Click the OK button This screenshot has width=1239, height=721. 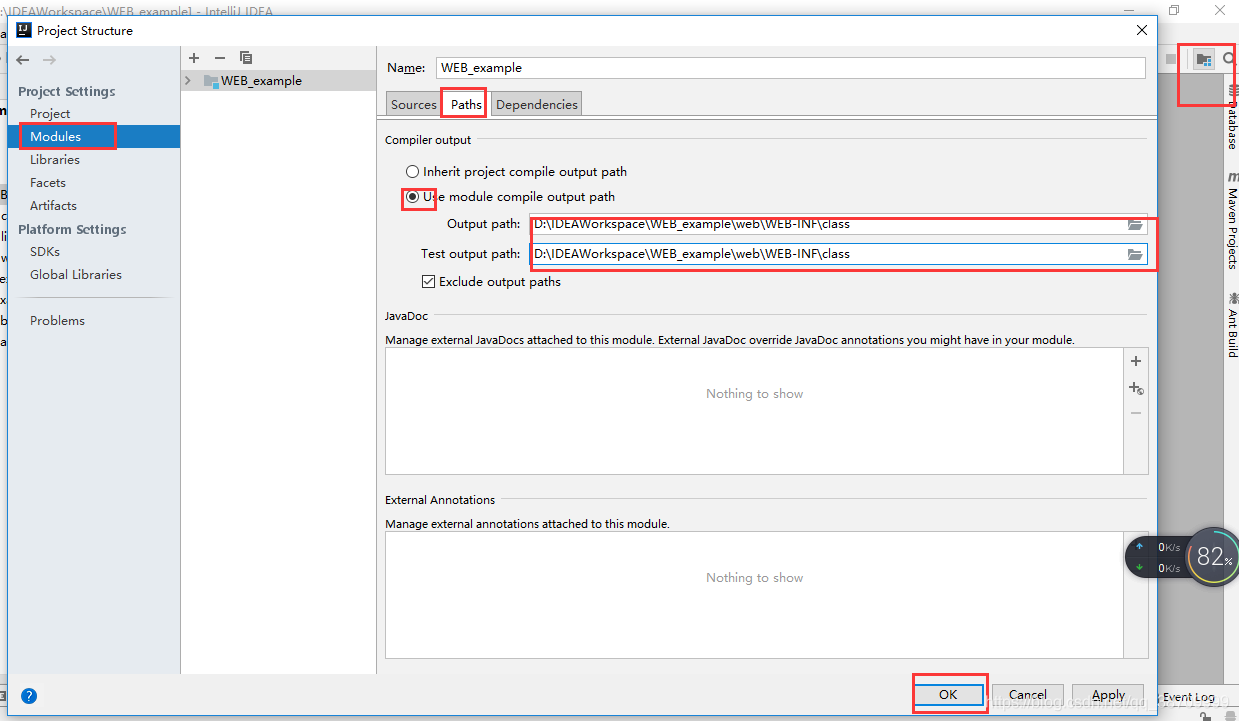point(948,695)
